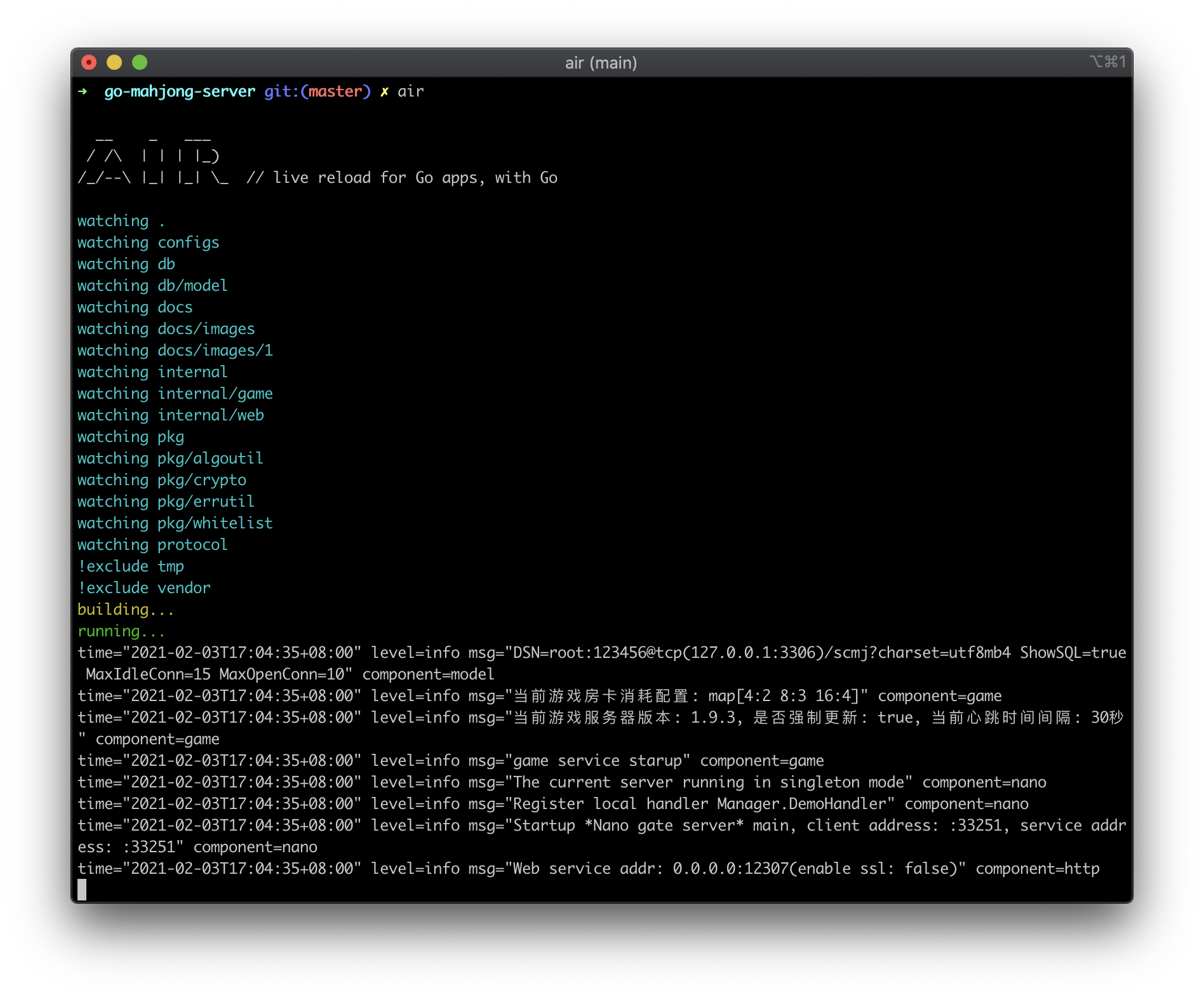Click the 'watching docs/images/1' line
Screen dimensions: 1204x997
(175, 351)
